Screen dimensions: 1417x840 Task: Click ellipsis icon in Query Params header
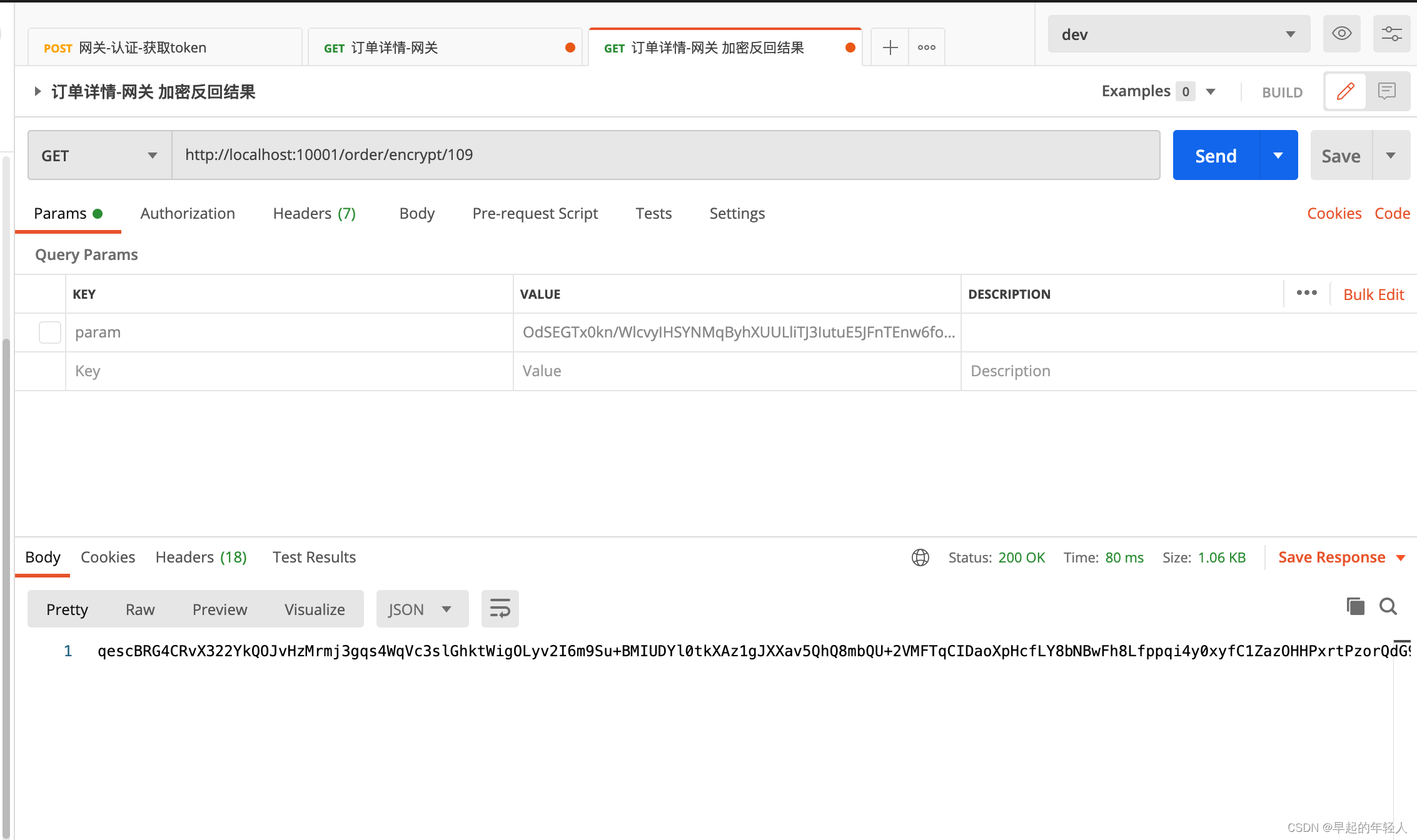coord(1306,292)
